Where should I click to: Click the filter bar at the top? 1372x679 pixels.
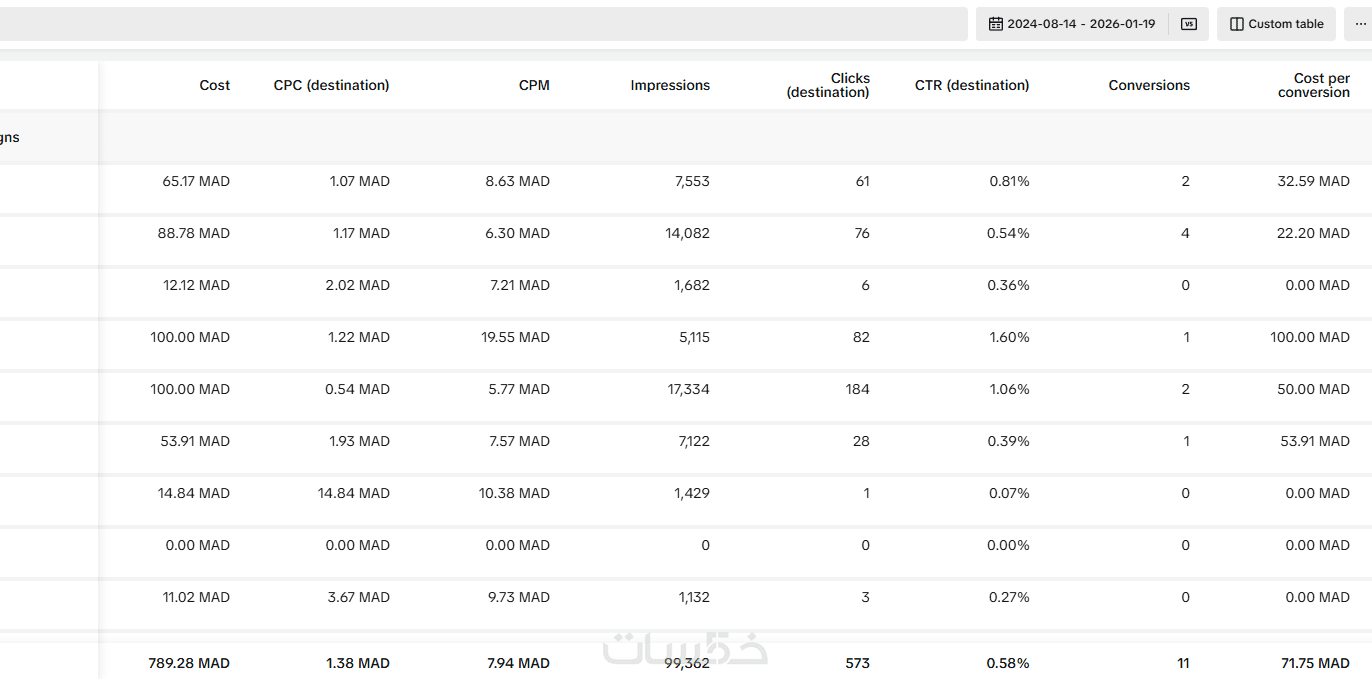point(480,24)
